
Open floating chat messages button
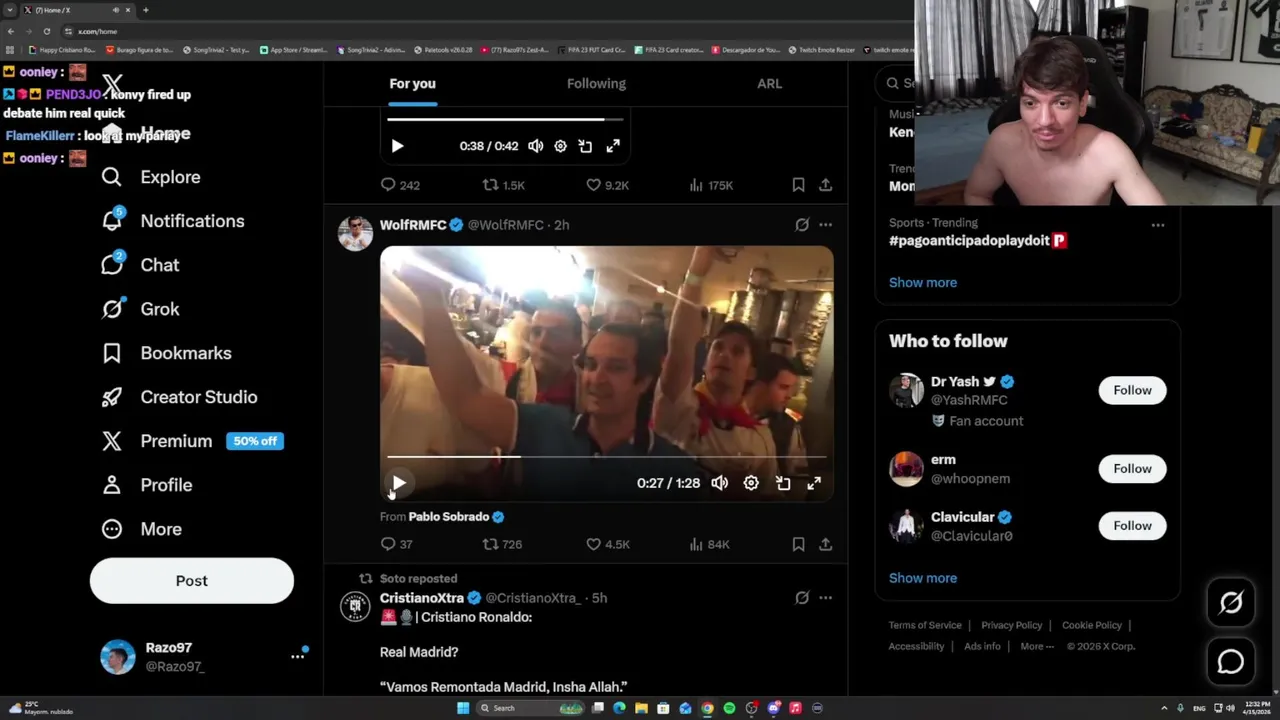pyautogui.click(x=1231, y=662)
